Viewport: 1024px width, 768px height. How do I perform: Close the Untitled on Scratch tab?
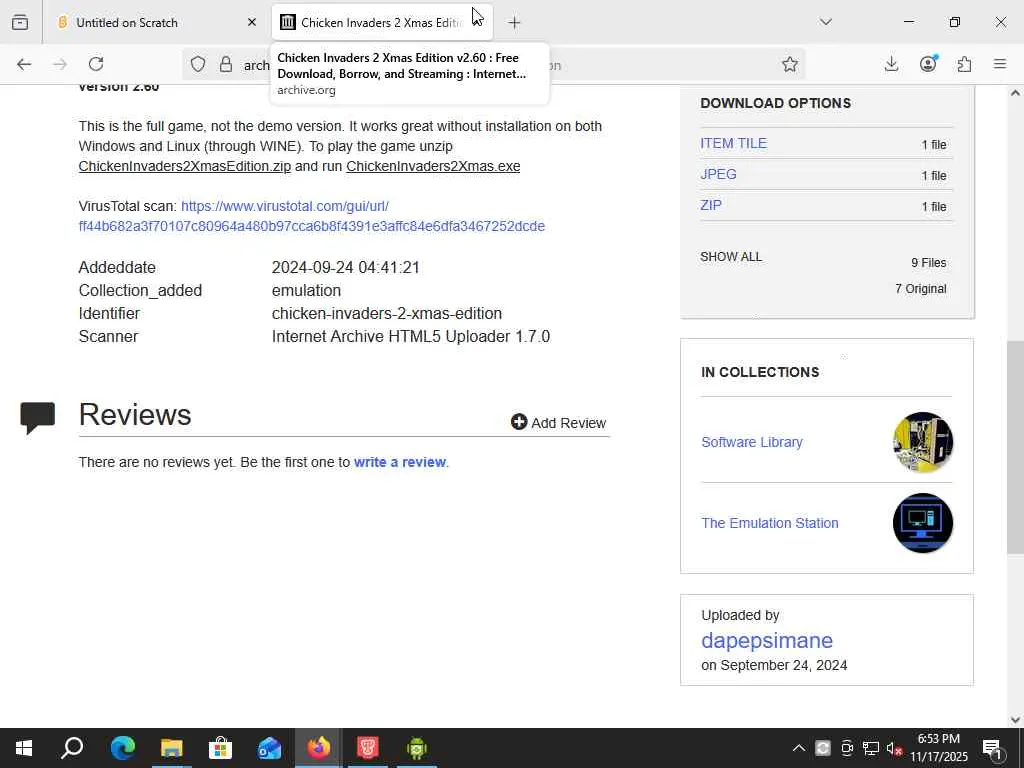pyautogui.click(x=251, y=22)
